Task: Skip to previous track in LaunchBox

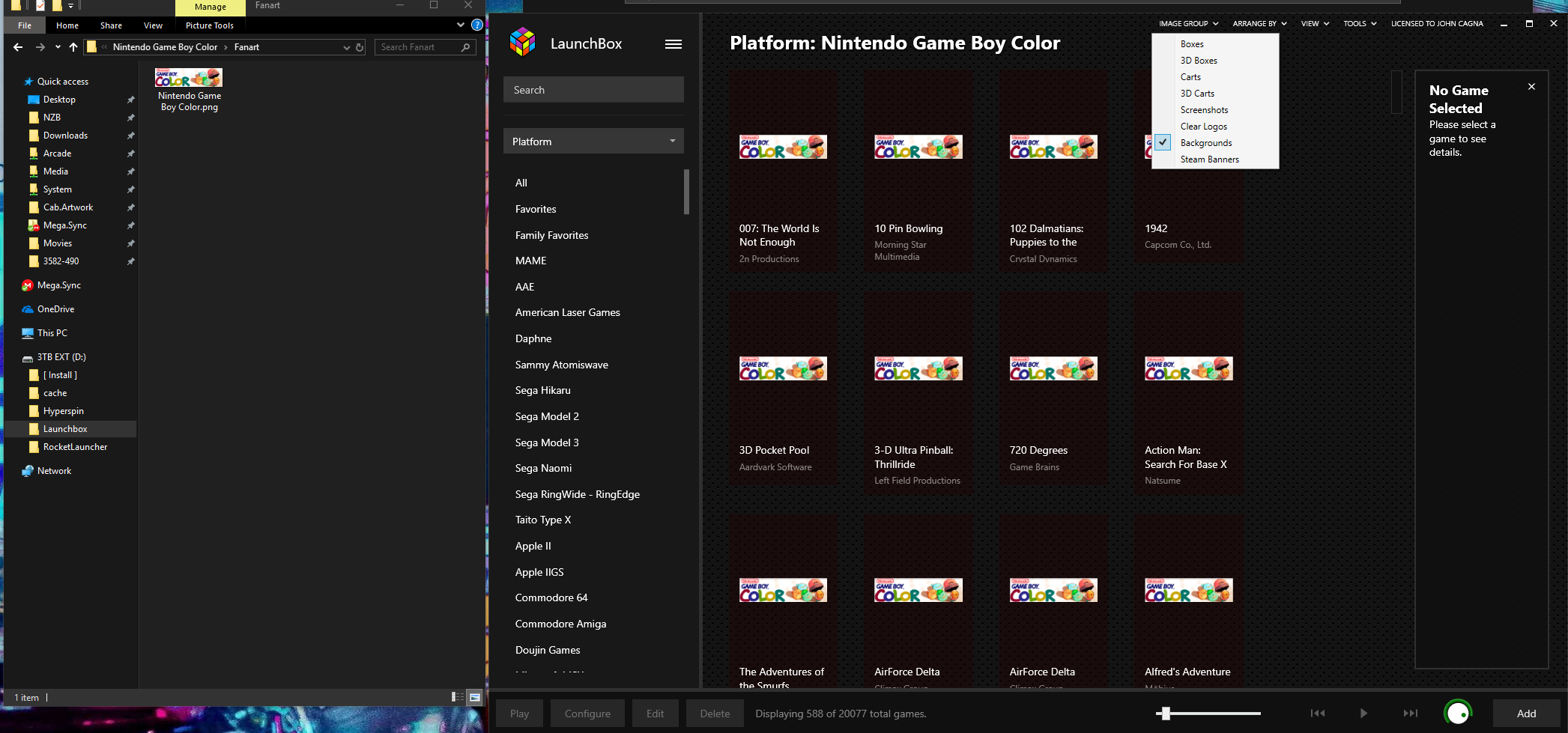Action: [x=1318, y=714]
